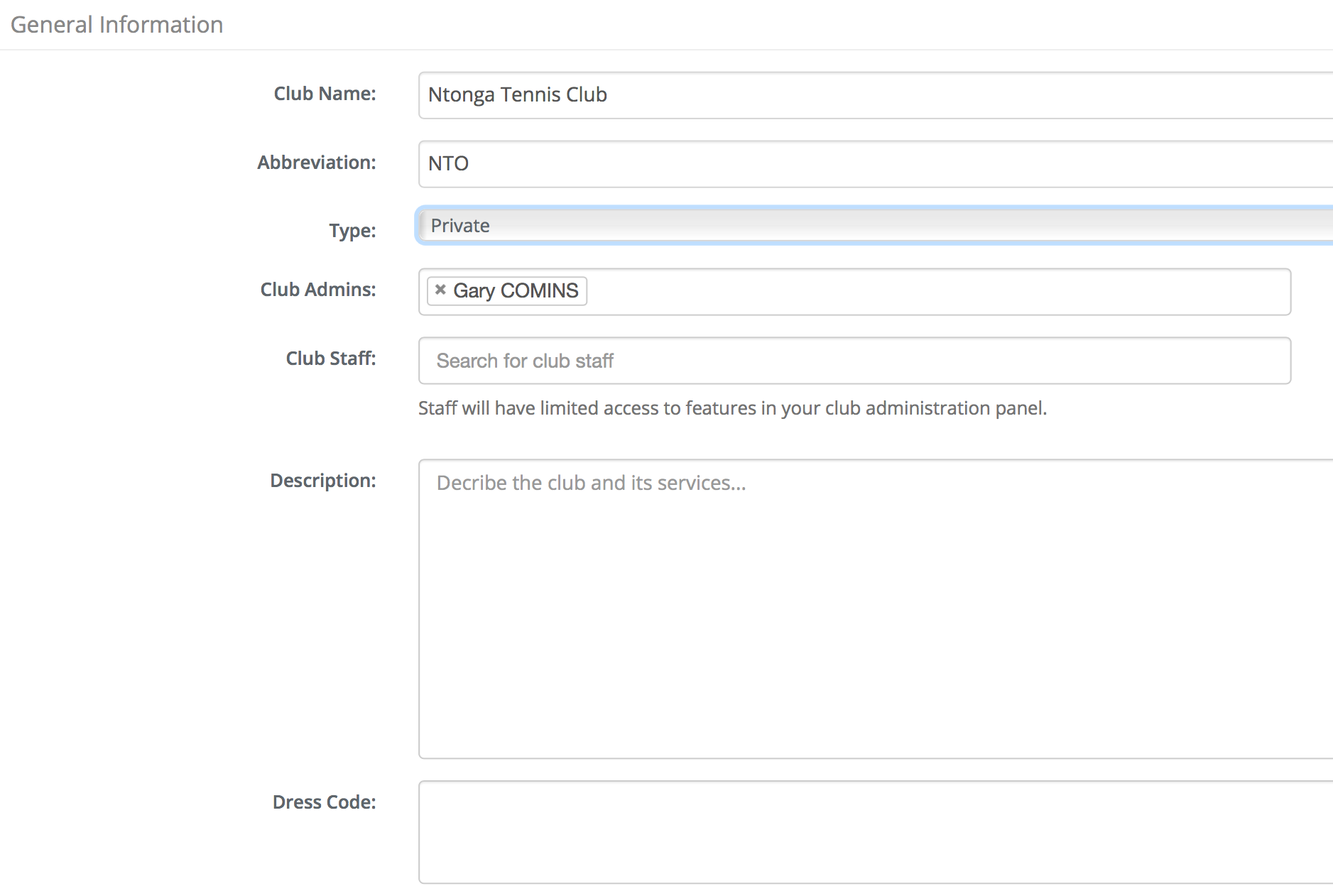Screen dimensions: 1333x896
Task: Focus the Club Admins tag field
Action: (x=854, y=292)
